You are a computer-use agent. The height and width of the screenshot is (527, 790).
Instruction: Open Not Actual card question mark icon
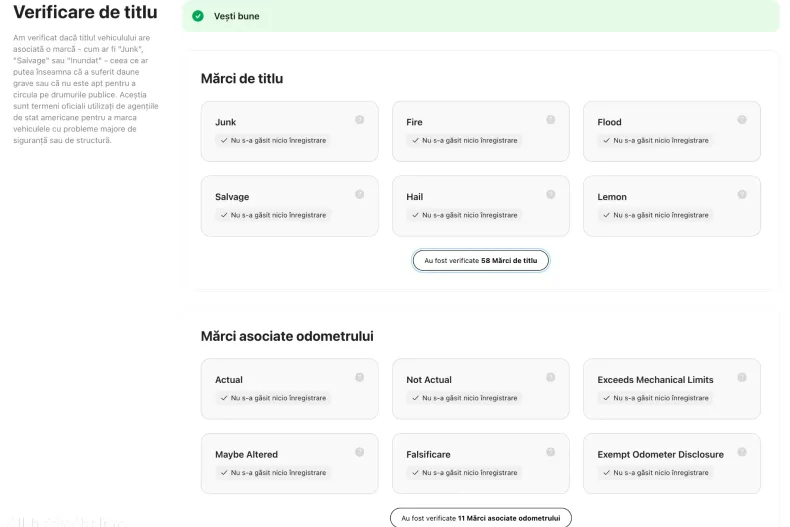(550, 377)
